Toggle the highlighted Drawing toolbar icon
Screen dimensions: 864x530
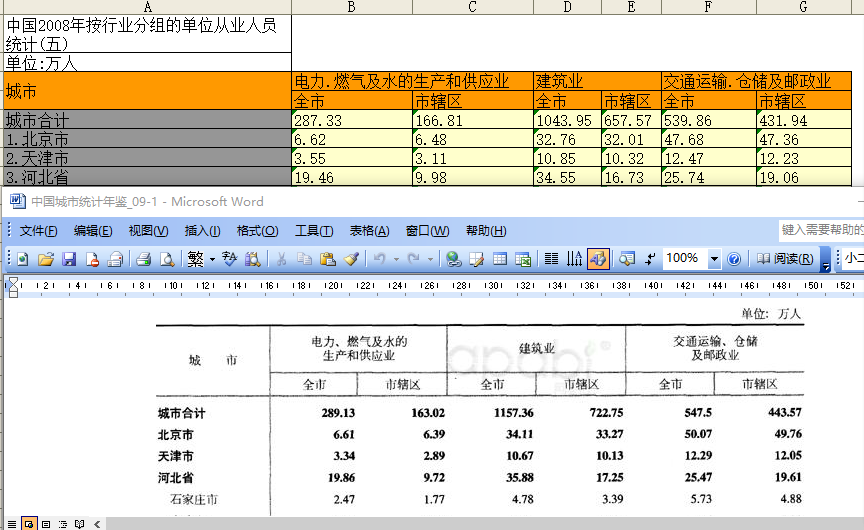point(598,258)
